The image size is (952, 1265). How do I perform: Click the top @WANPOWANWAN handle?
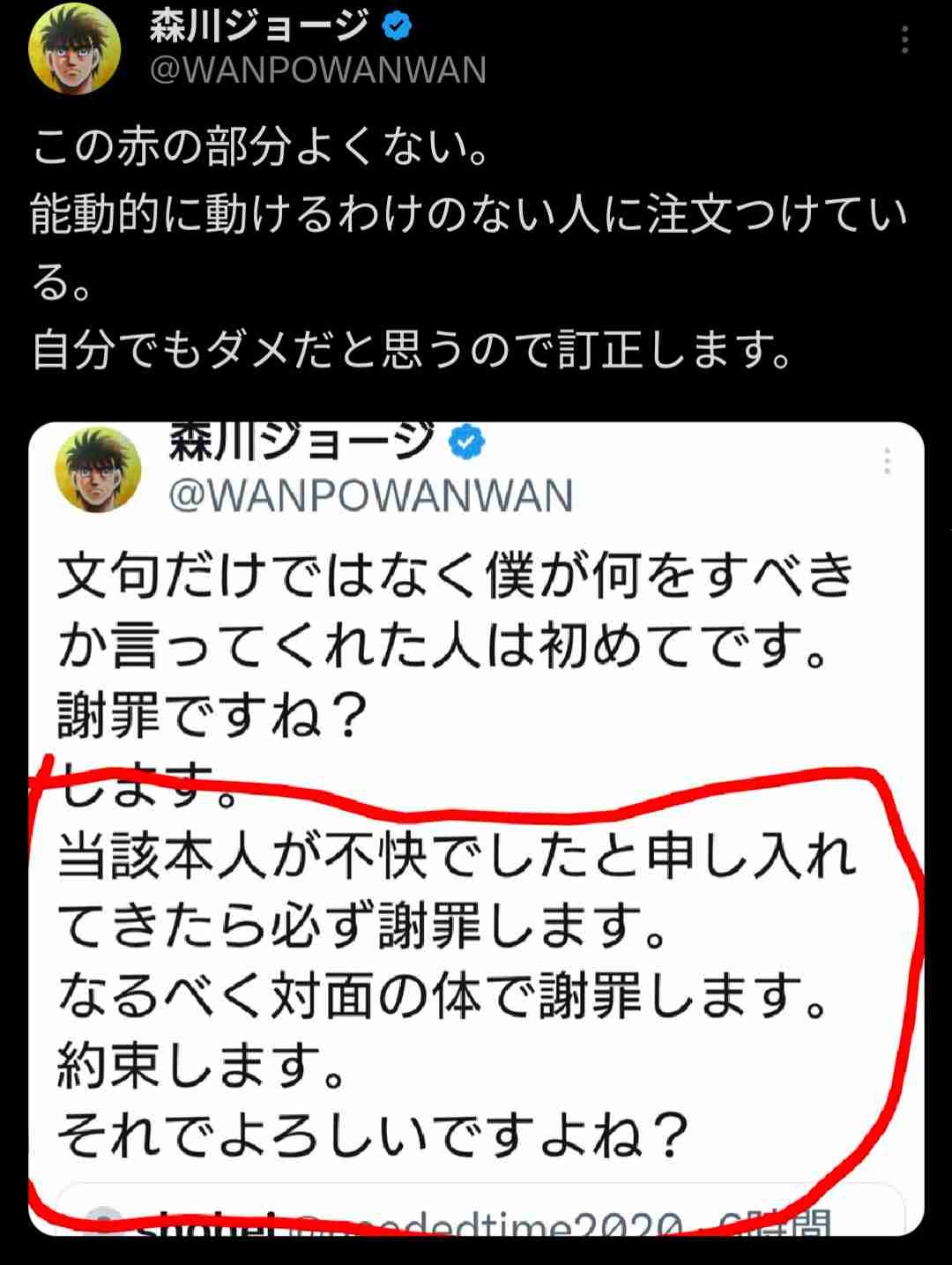[x=317, y=71]
